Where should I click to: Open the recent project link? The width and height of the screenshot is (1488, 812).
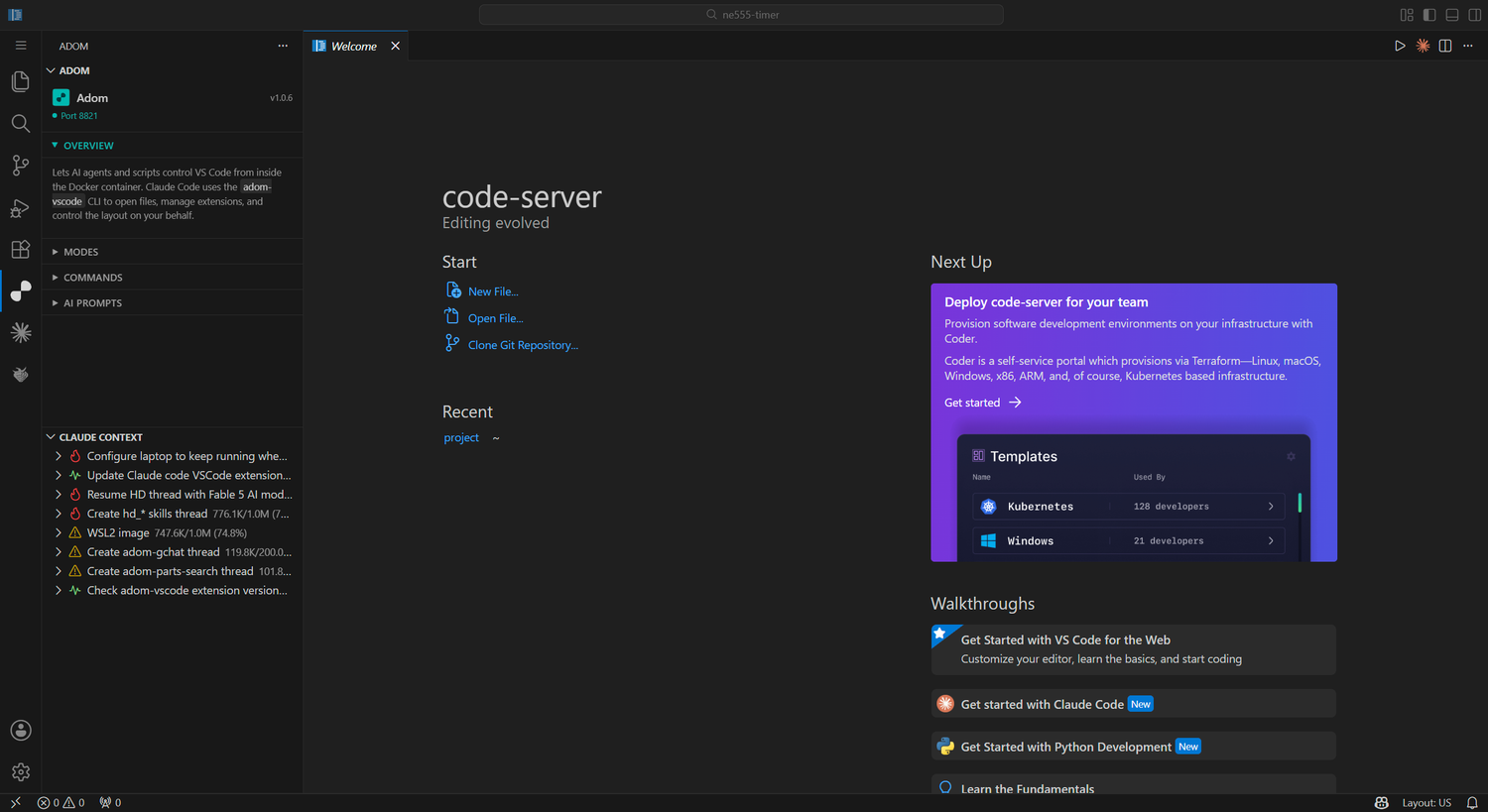click(x=461, y=437)
